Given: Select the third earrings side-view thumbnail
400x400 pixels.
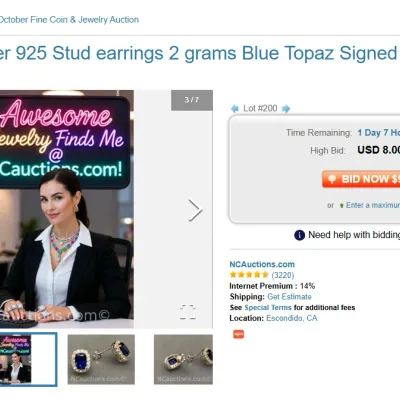Looking at the screenshot, I should [x=183, y=360].
